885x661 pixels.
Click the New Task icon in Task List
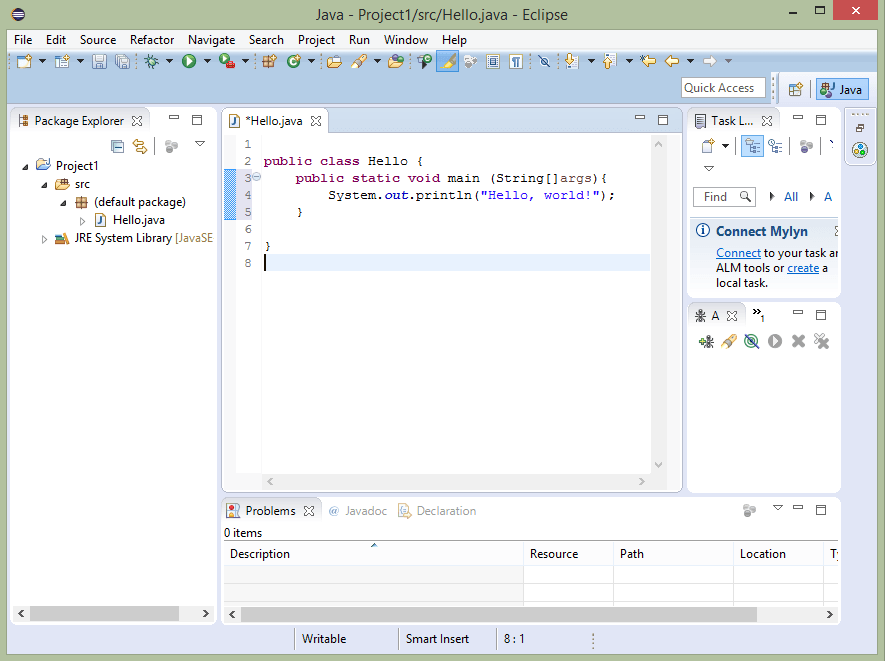tap(707, 146)
